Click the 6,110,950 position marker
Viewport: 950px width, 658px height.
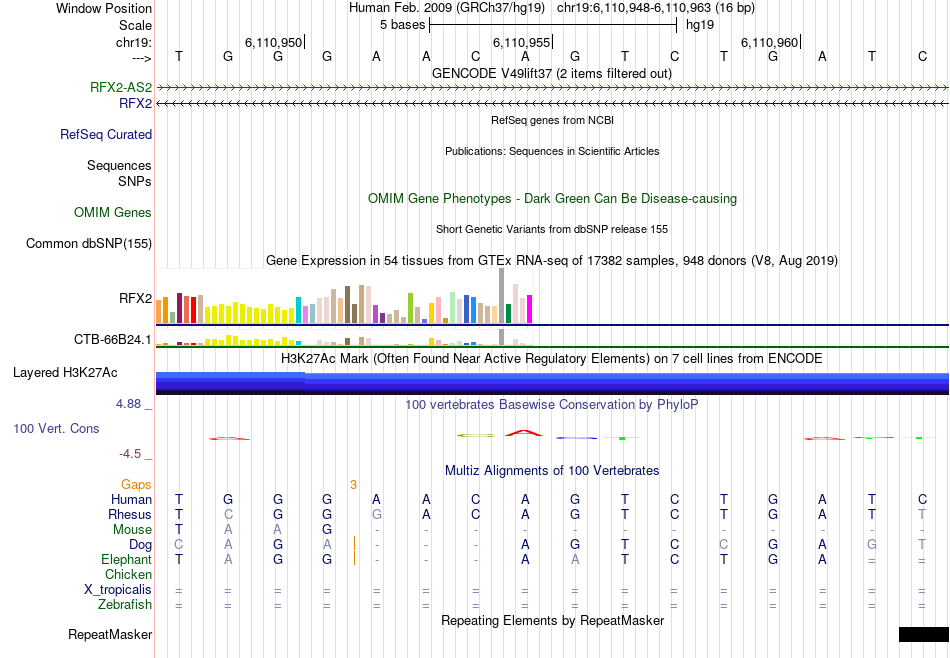point(273,42)
